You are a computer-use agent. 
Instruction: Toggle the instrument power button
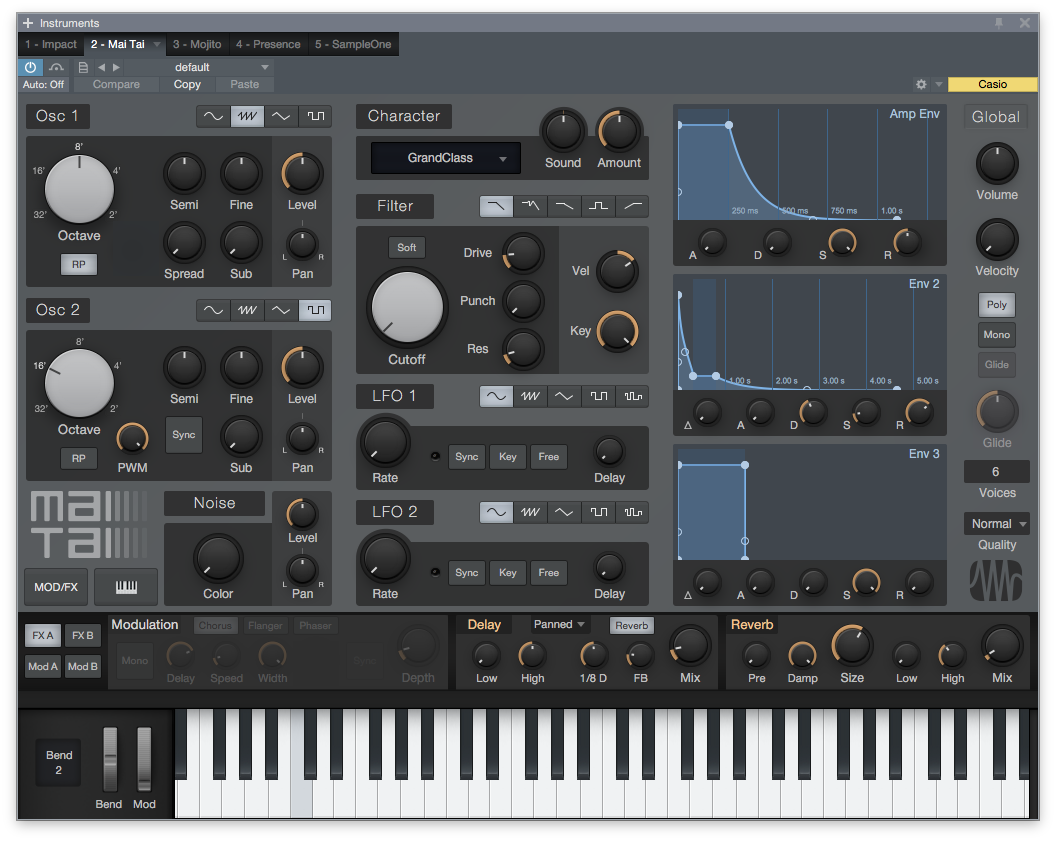pos(30,67)
